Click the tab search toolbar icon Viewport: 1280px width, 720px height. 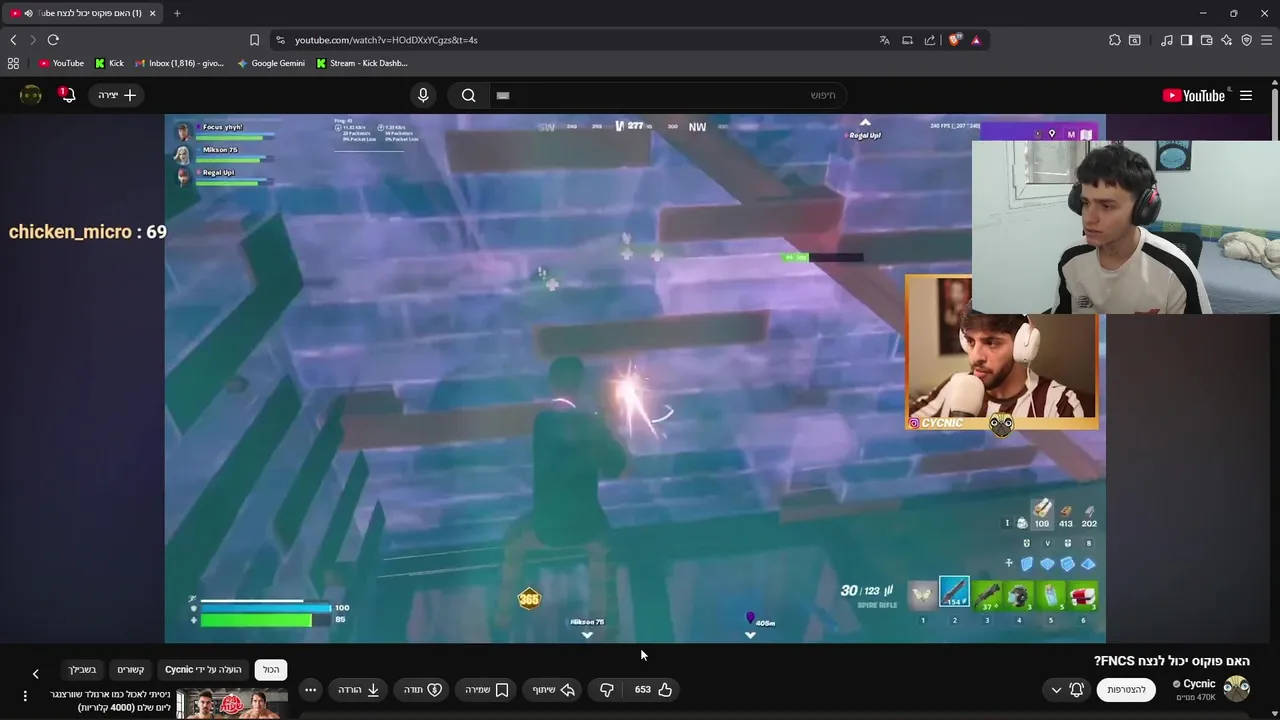1135,40
